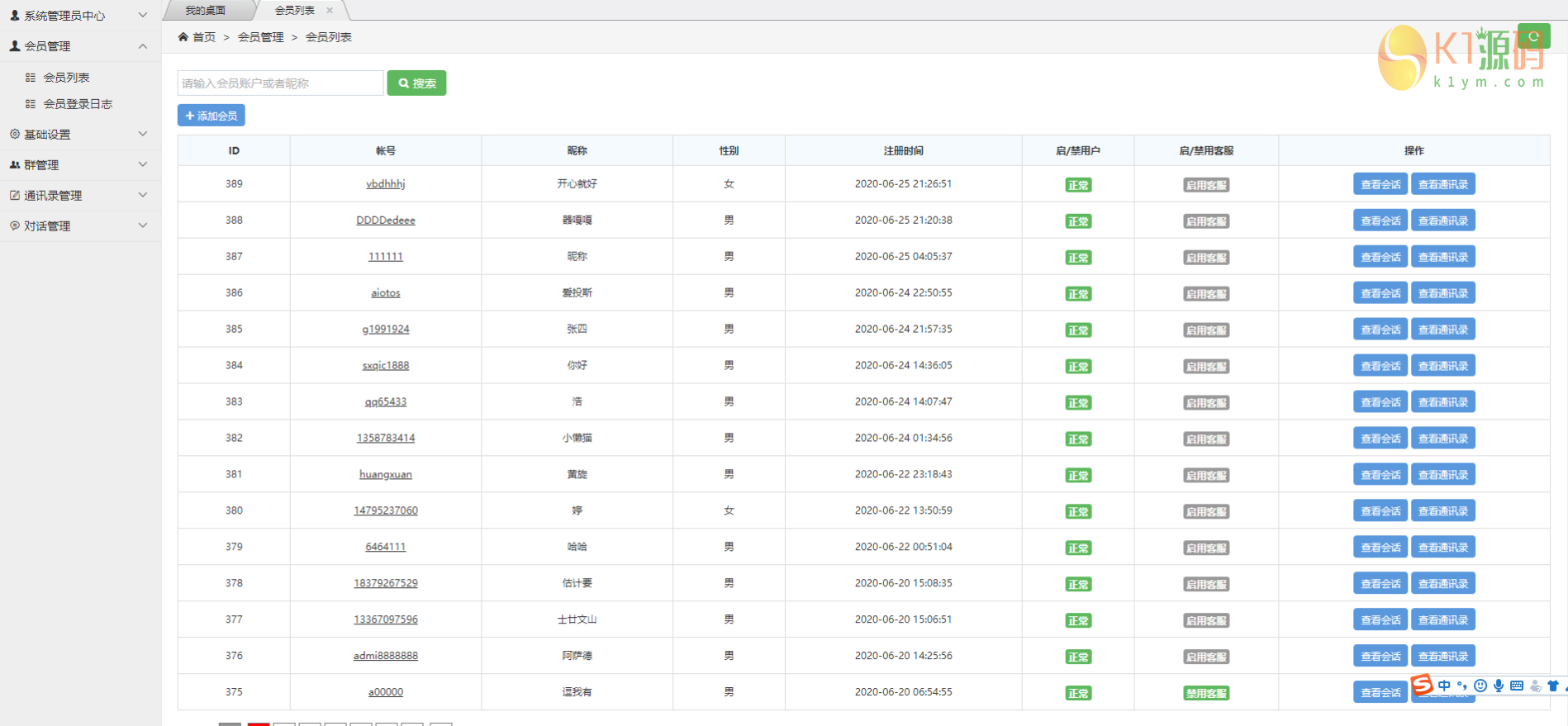Click the member account search input field
This screenshot has width=1568, height=726.
coord(280,83)
